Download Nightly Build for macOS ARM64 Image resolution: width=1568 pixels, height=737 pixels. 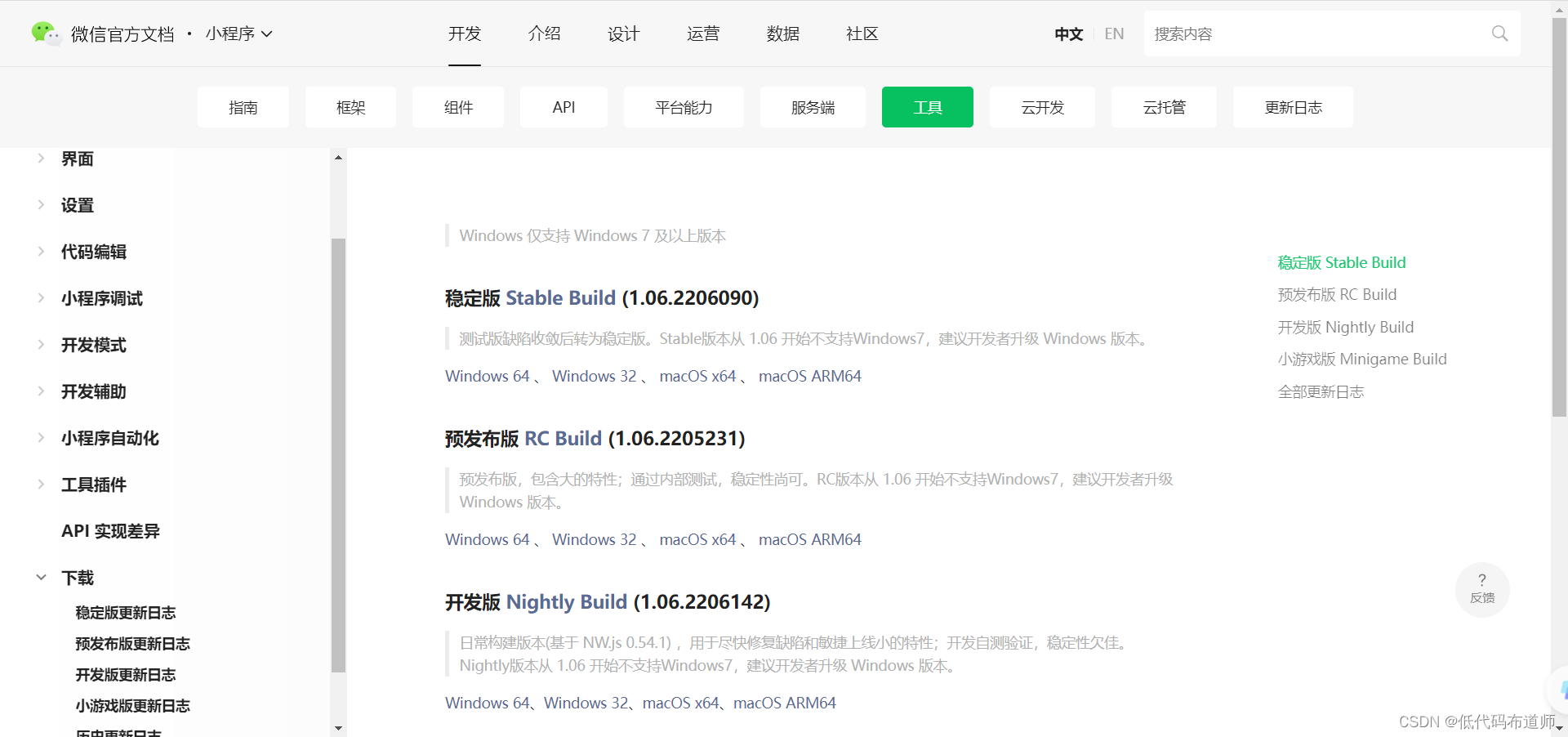[785, 703]
